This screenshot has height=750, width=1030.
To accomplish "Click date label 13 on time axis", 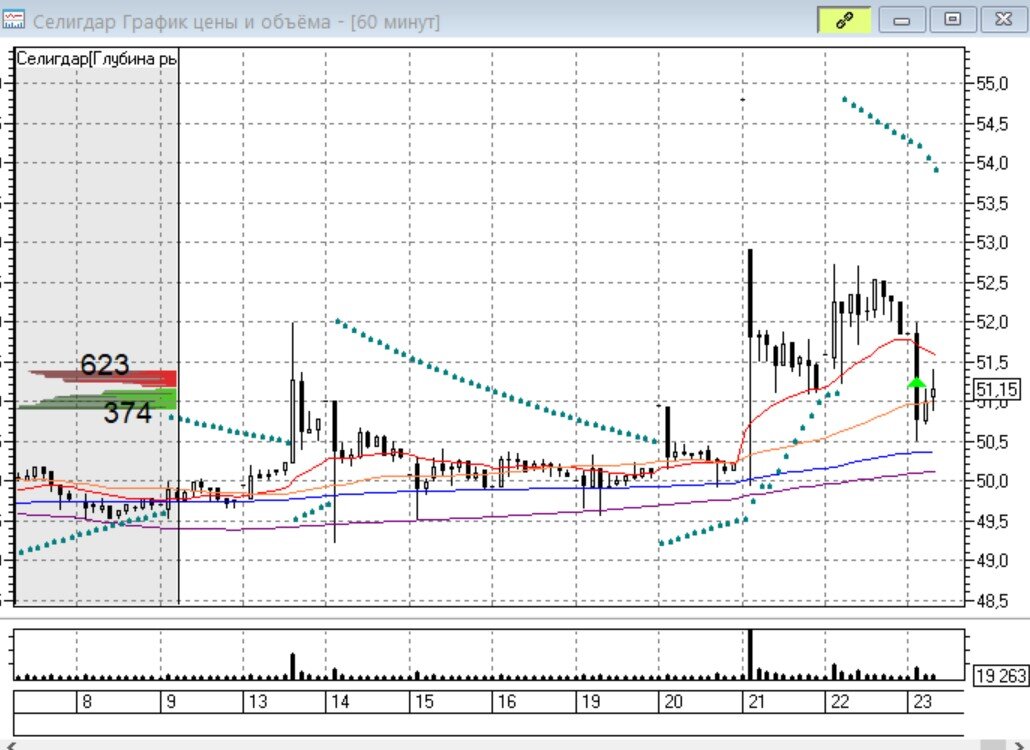I will tap(258, 701).
